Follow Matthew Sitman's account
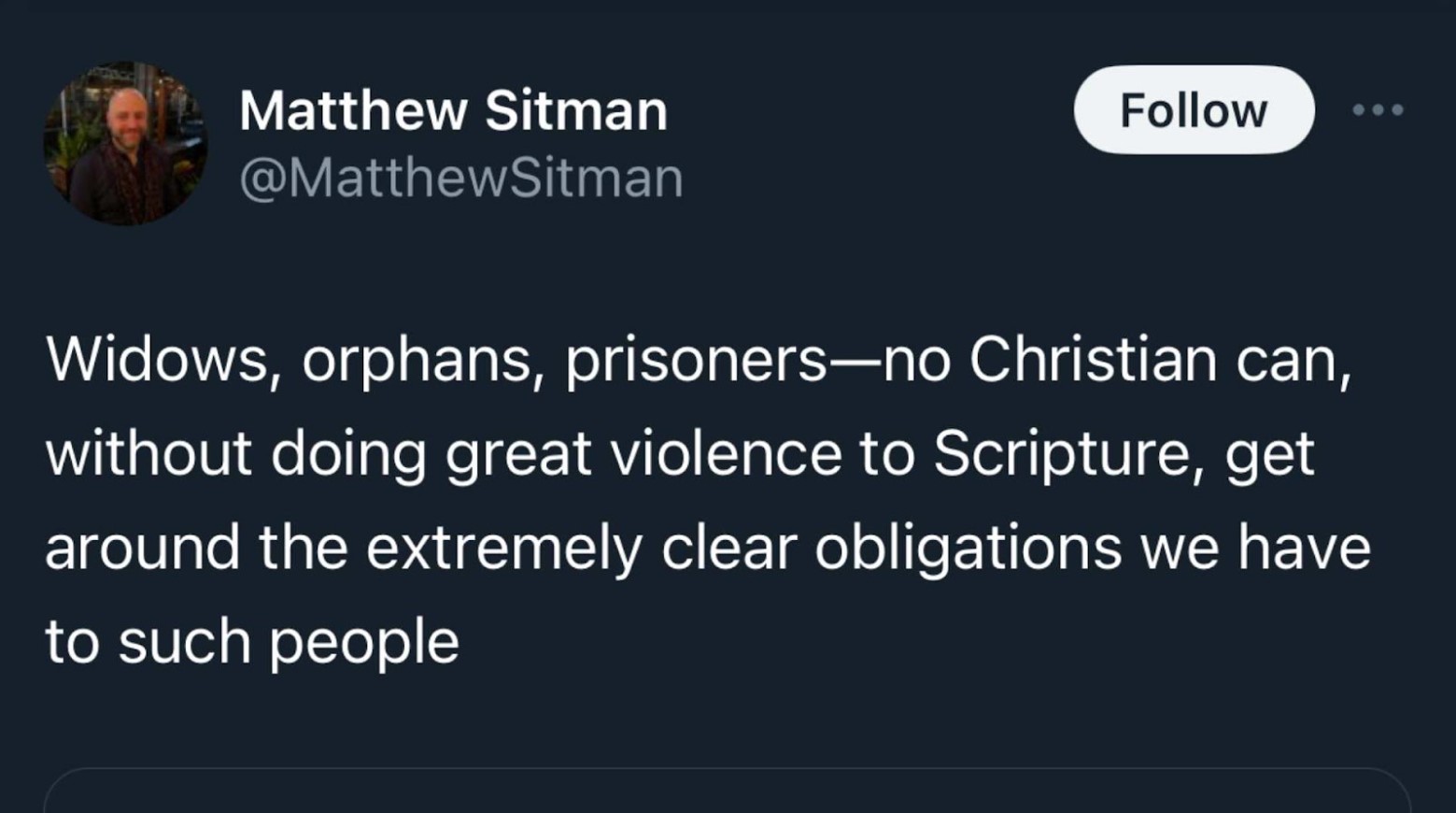This screenshot has height=813, width=1456. click(x=1194, y=110)
